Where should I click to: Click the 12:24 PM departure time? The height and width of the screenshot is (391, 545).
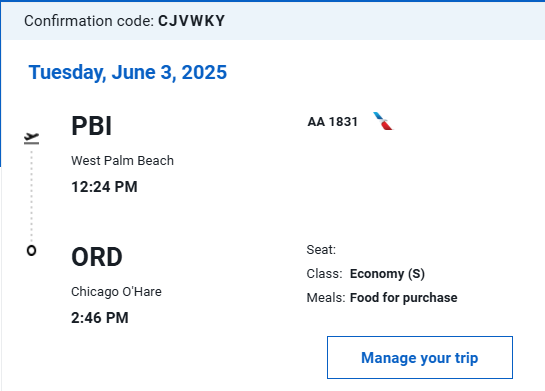point(104,187)
